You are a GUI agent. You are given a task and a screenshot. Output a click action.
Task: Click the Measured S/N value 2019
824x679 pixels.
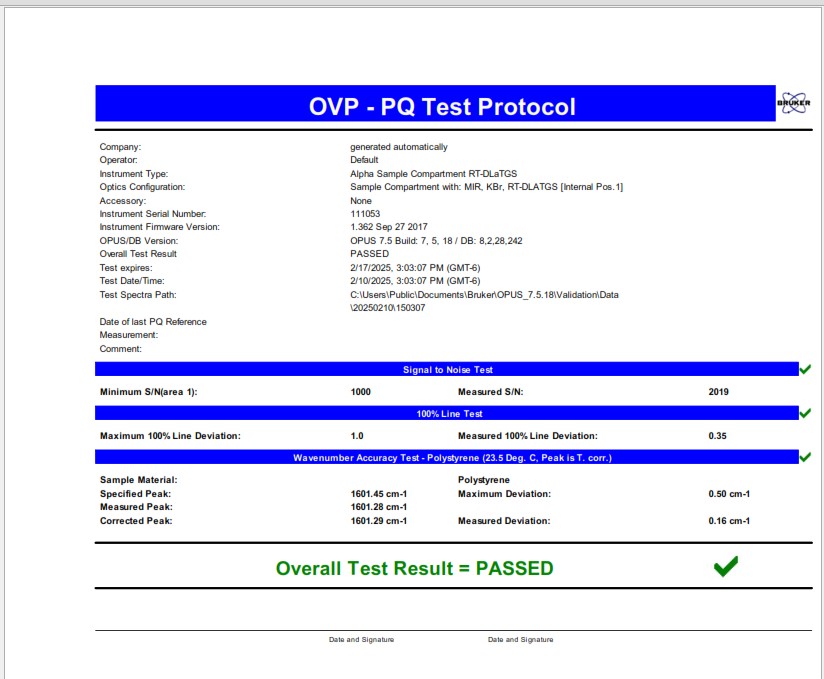pyautogui.click(x=718, y=392)
